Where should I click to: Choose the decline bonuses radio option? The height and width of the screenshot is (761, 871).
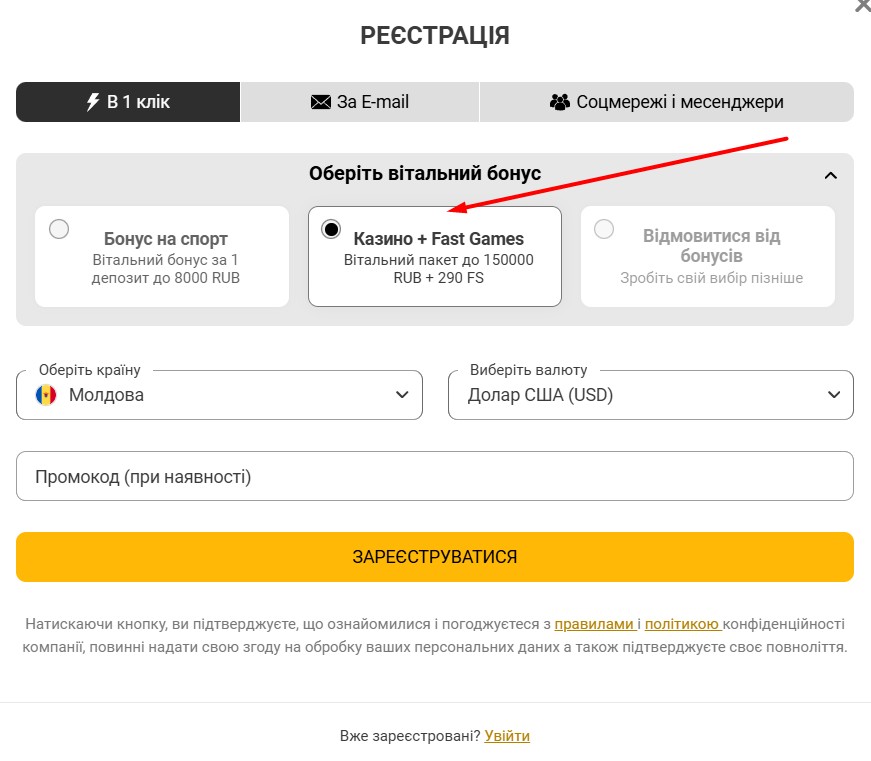[604, 229]
